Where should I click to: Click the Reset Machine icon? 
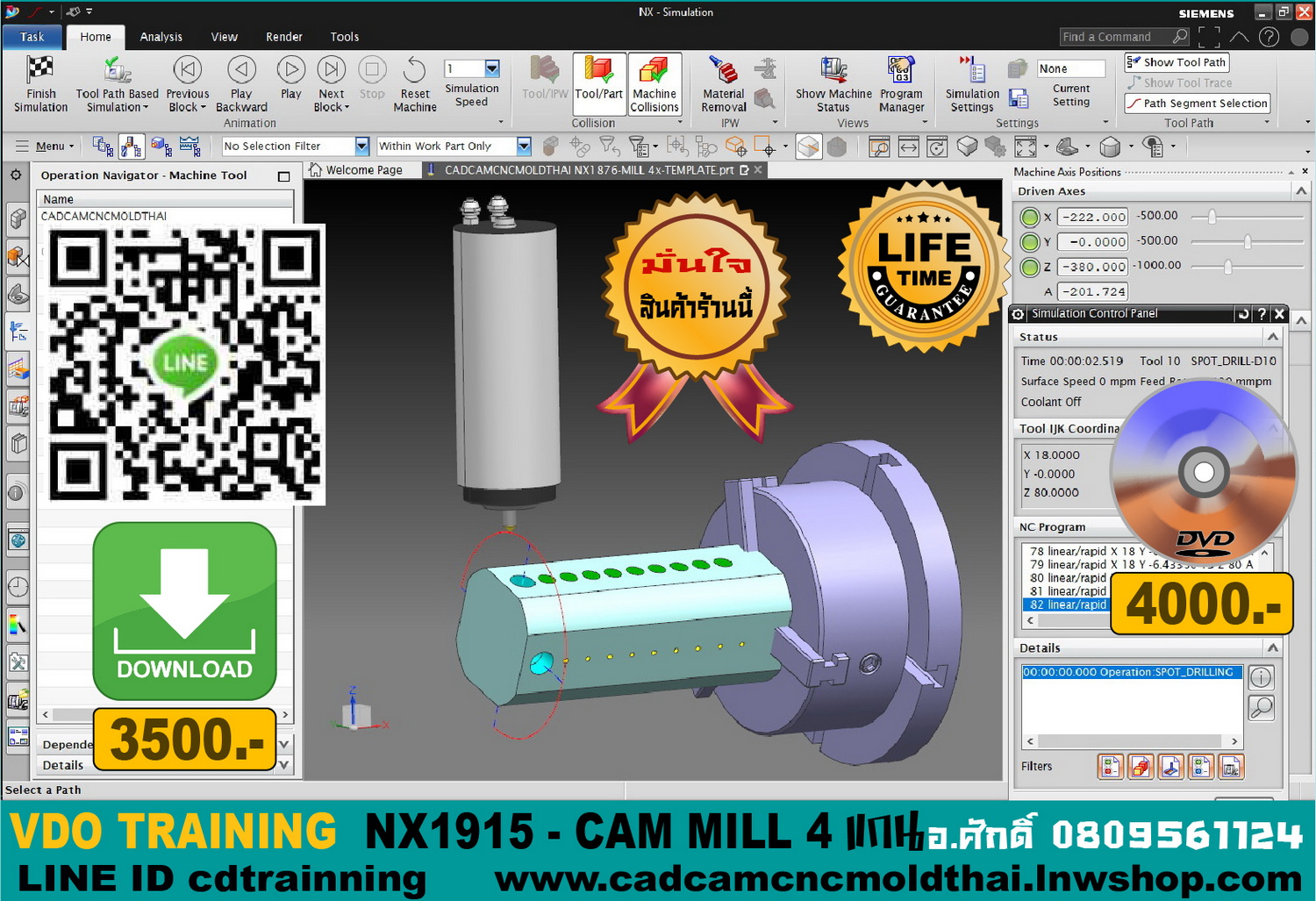point(414,70)
